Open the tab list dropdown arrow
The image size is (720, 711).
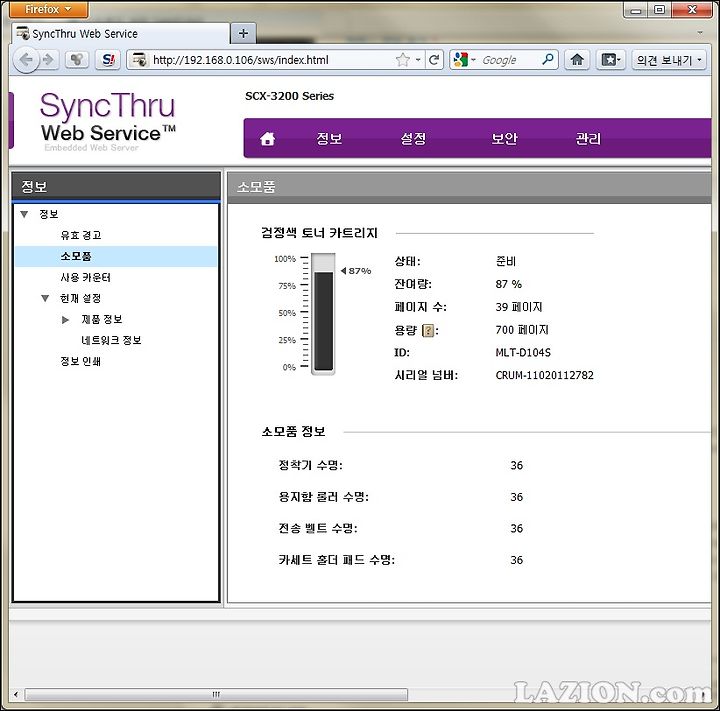700,33
